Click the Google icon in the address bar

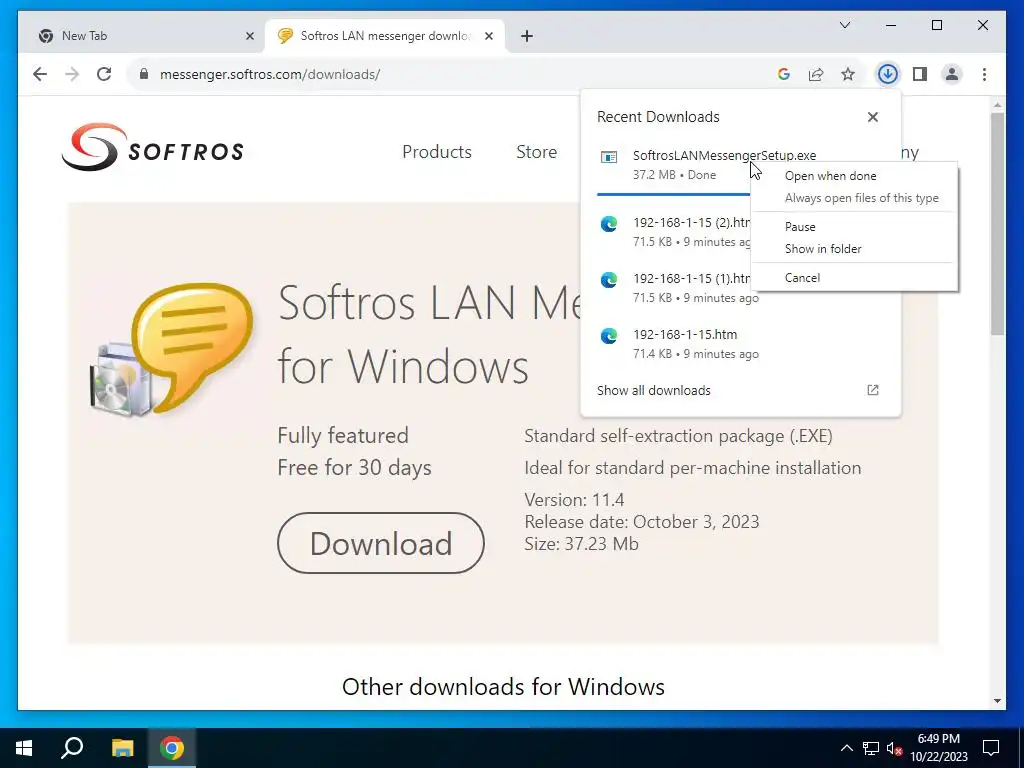point(784,74)
